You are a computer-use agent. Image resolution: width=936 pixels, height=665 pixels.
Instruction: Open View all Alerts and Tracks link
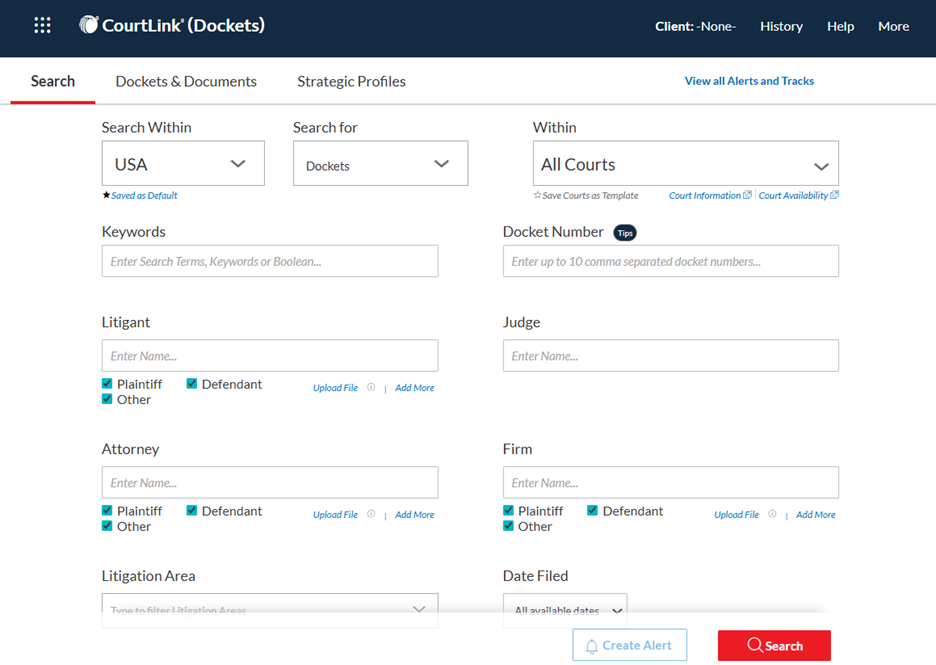749,81
